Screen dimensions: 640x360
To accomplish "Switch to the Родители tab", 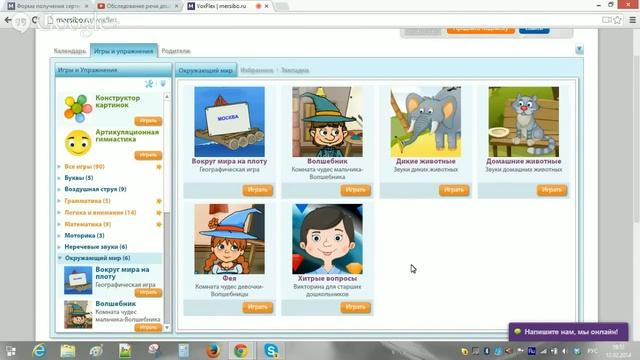I will click(x=176, y=51).
